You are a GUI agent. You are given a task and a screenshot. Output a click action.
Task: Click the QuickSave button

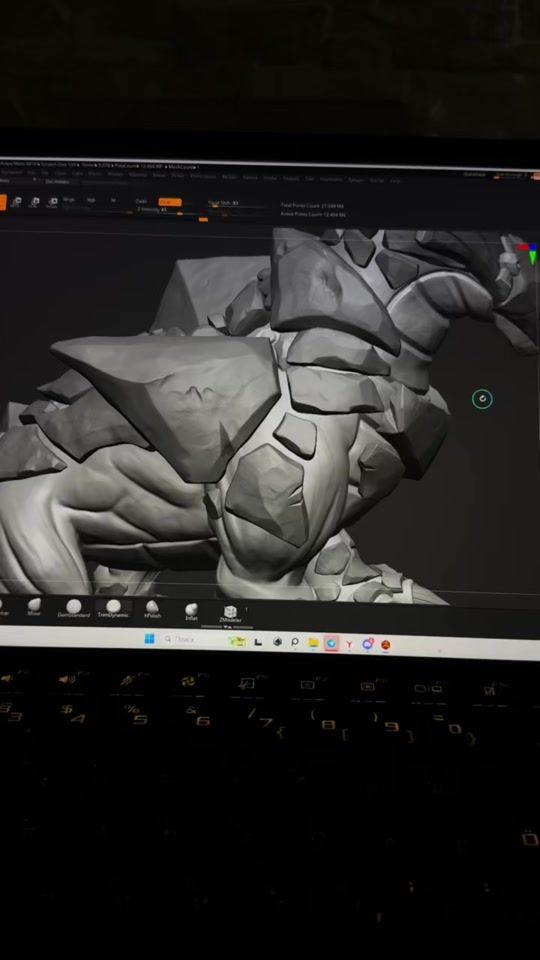point(474,174)
